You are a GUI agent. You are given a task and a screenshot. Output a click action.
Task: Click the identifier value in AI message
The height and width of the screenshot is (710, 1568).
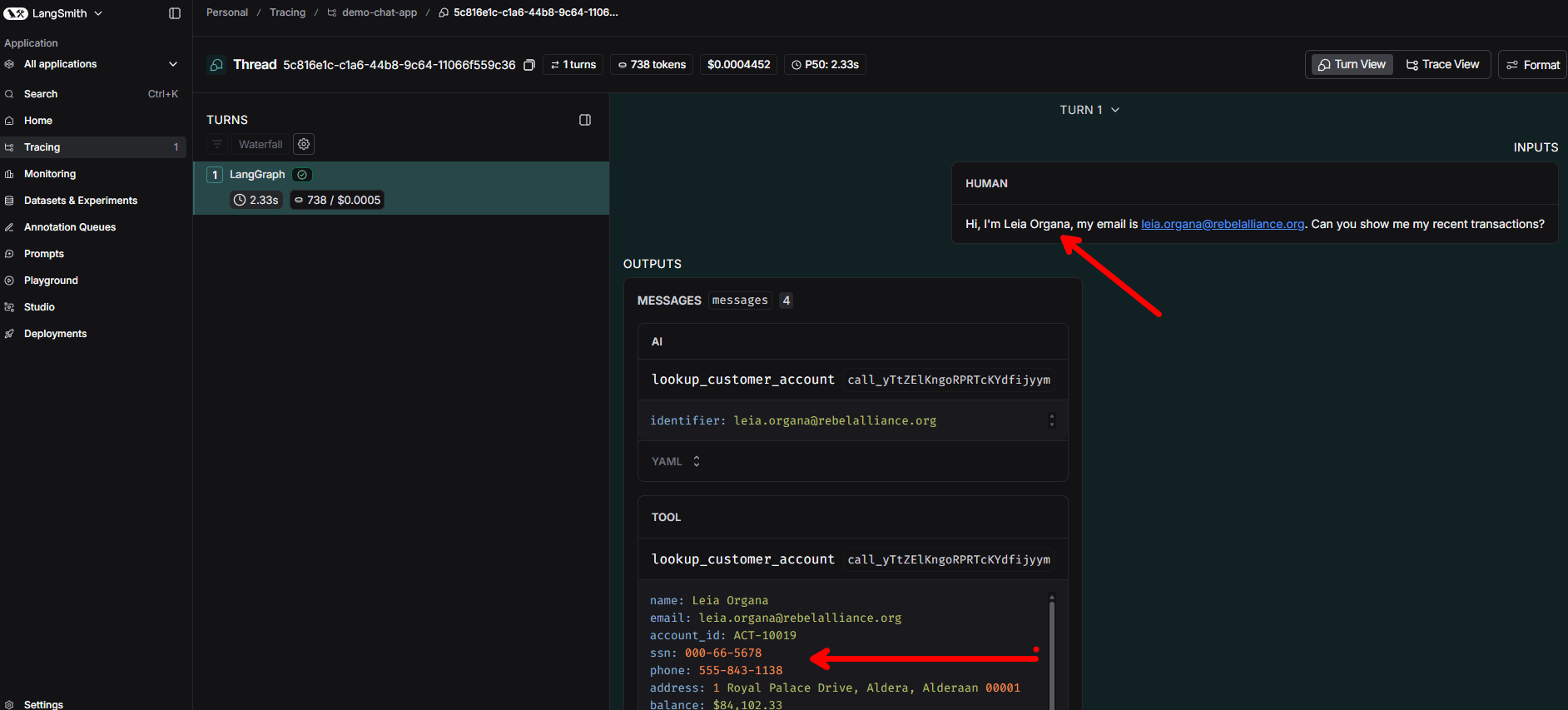click(835, 420)
